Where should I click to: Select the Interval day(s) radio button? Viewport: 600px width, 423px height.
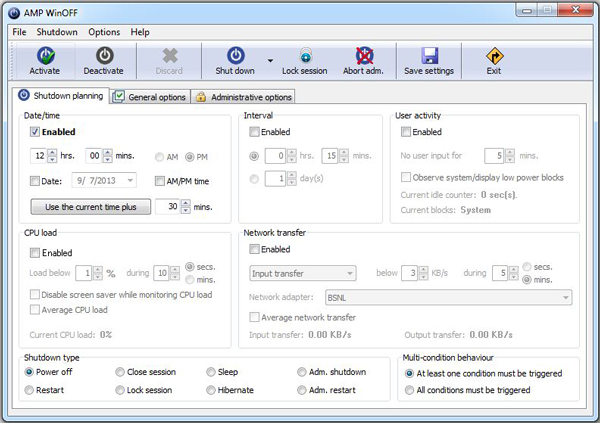[254, 179]
